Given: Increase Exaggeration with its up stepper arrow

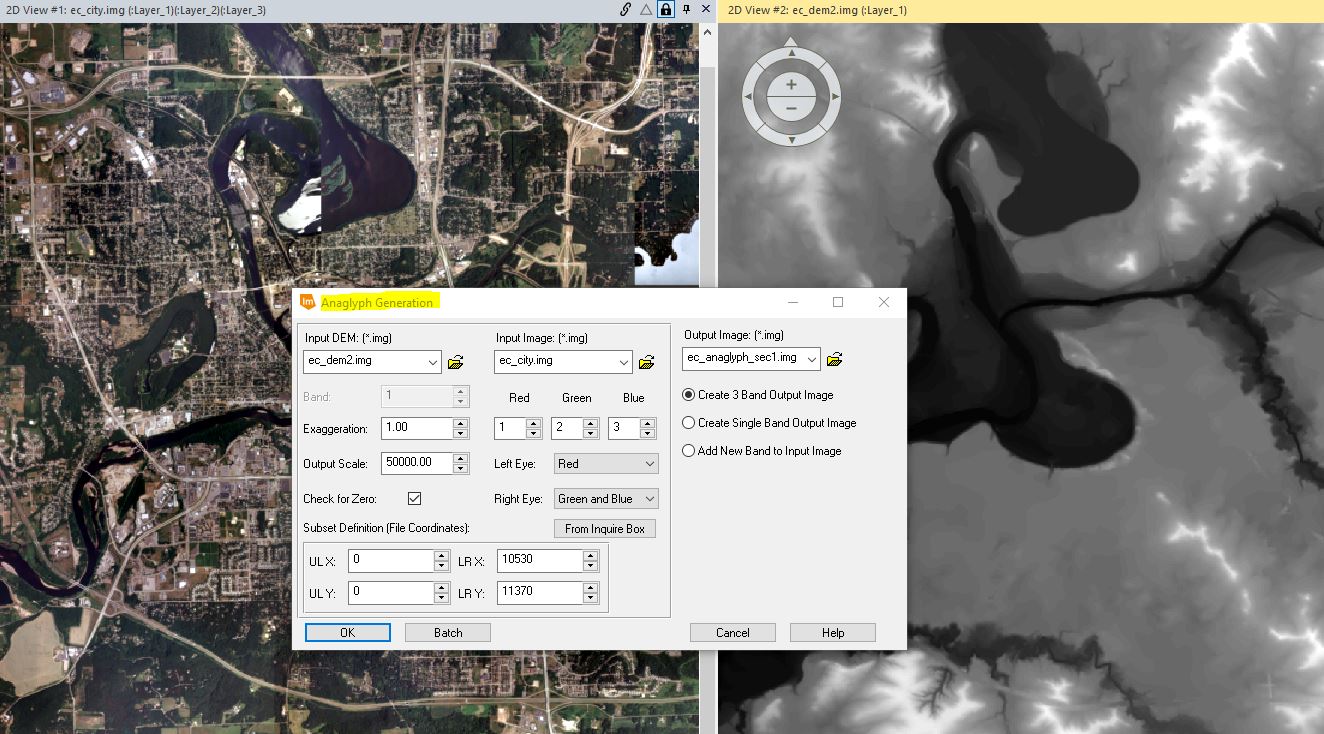Looking at the screenshot, I should (x=460, y=423).
